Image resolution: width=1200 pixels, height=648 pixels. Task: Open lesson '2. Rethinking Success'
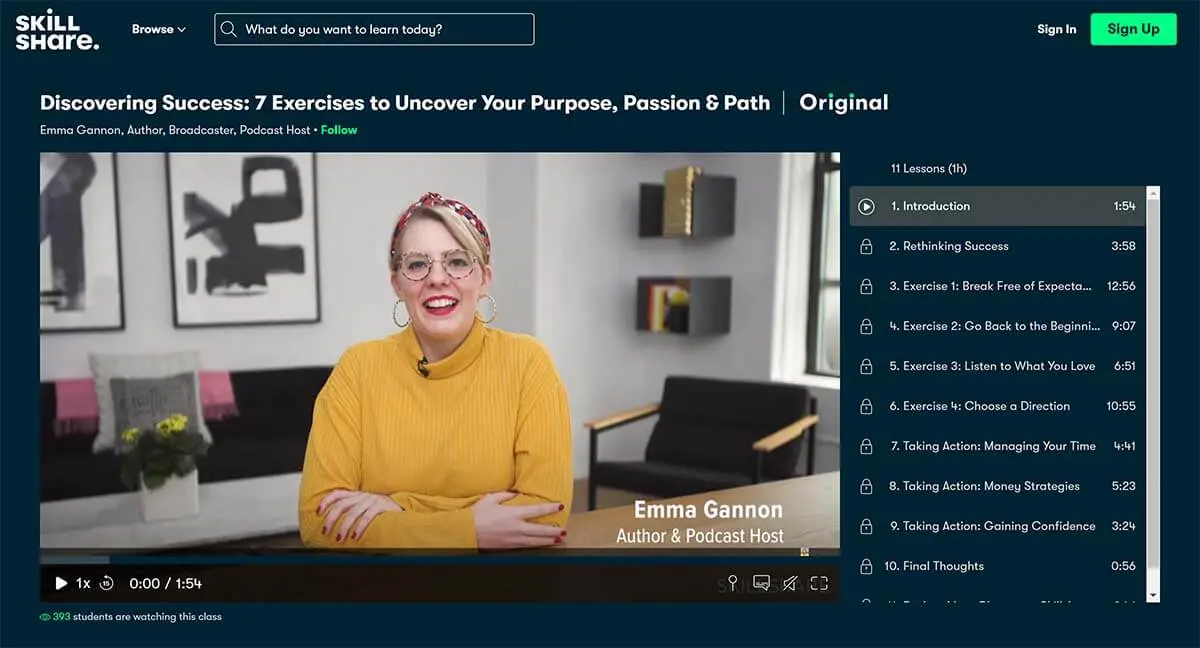[998, 246]
